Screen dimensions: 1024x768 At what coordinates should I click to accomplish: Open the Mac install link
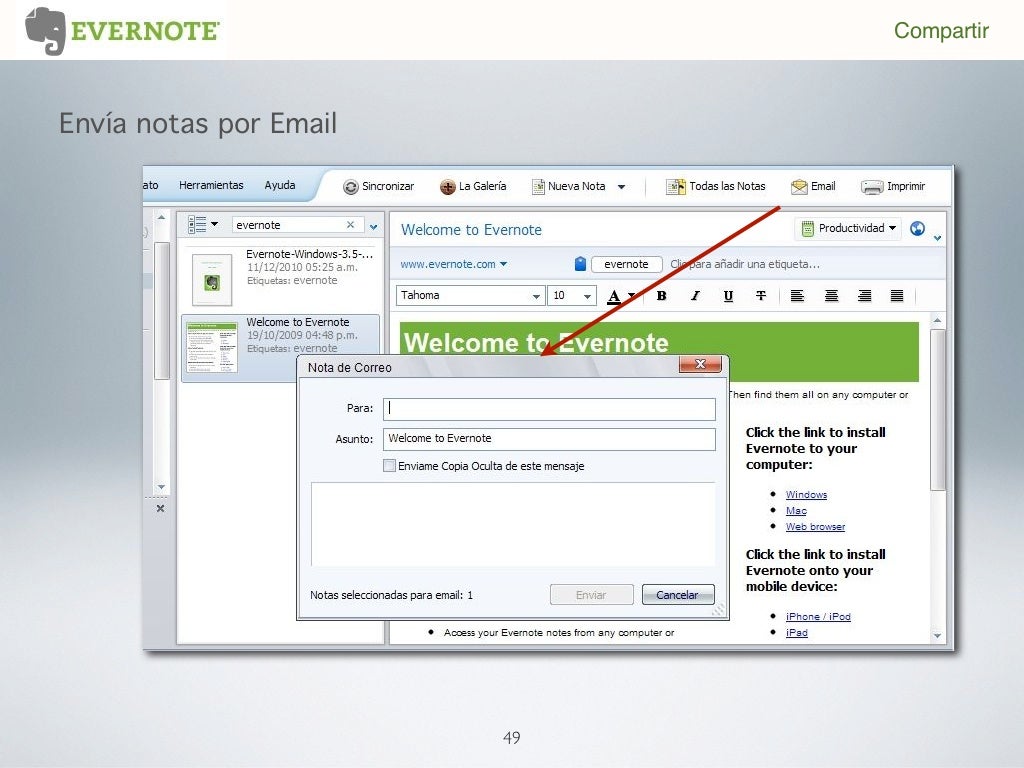pyautogui.click(x=796, y=511)
